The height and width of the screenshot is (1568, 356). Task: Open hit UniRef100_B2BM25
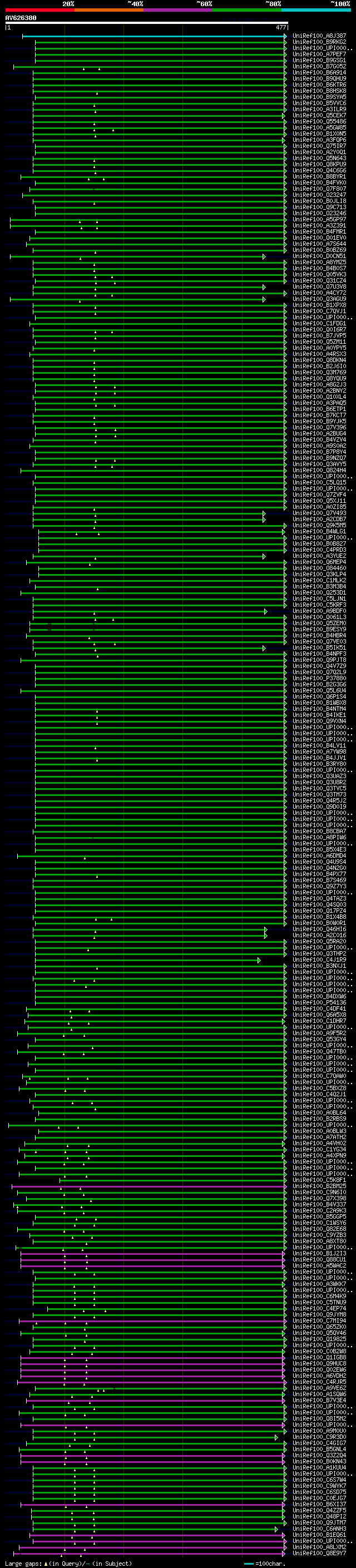click(319, 1186)
